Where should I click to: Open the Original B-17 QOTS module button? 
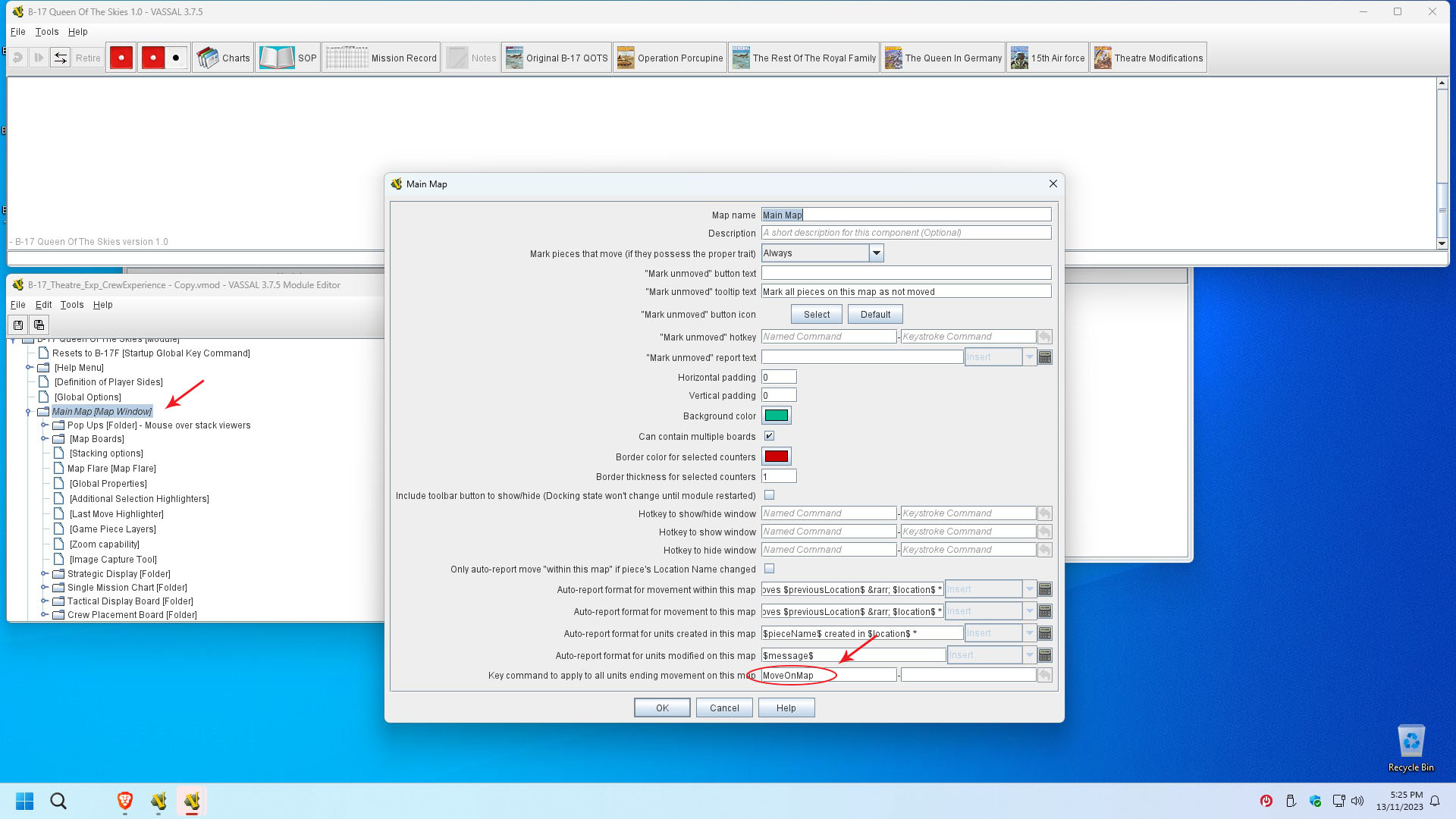click(x=557, y=58)
